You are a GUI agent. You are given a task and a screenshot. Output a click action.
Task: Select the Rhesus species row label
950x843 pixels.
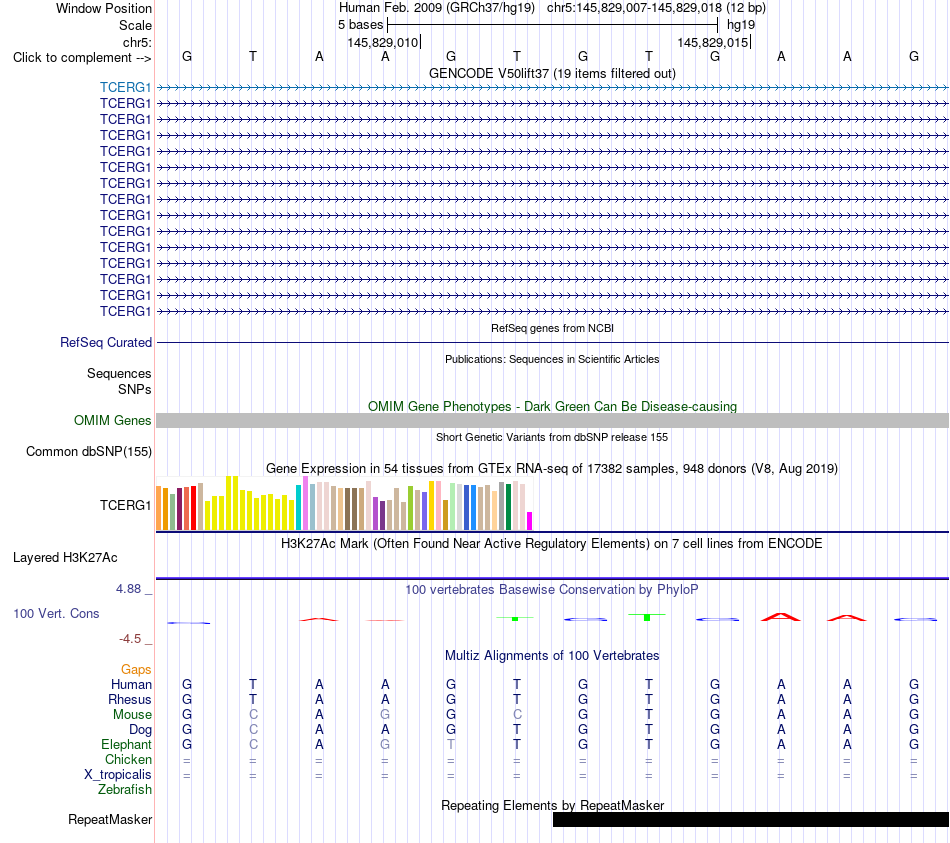(x=130, y=699)
